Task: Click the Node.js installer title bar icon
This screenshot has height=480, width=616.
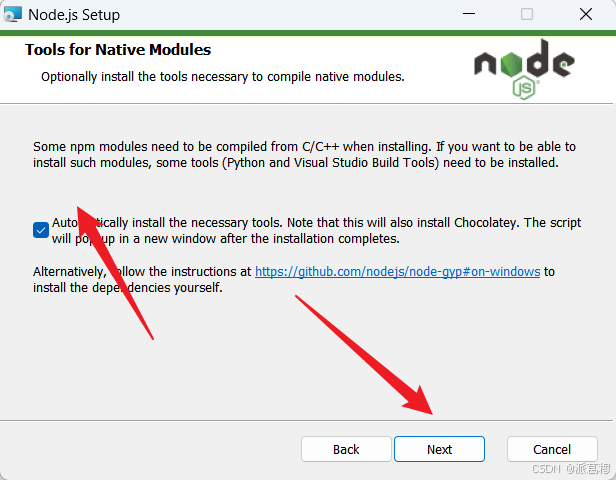Action: (x=12, y=15)
